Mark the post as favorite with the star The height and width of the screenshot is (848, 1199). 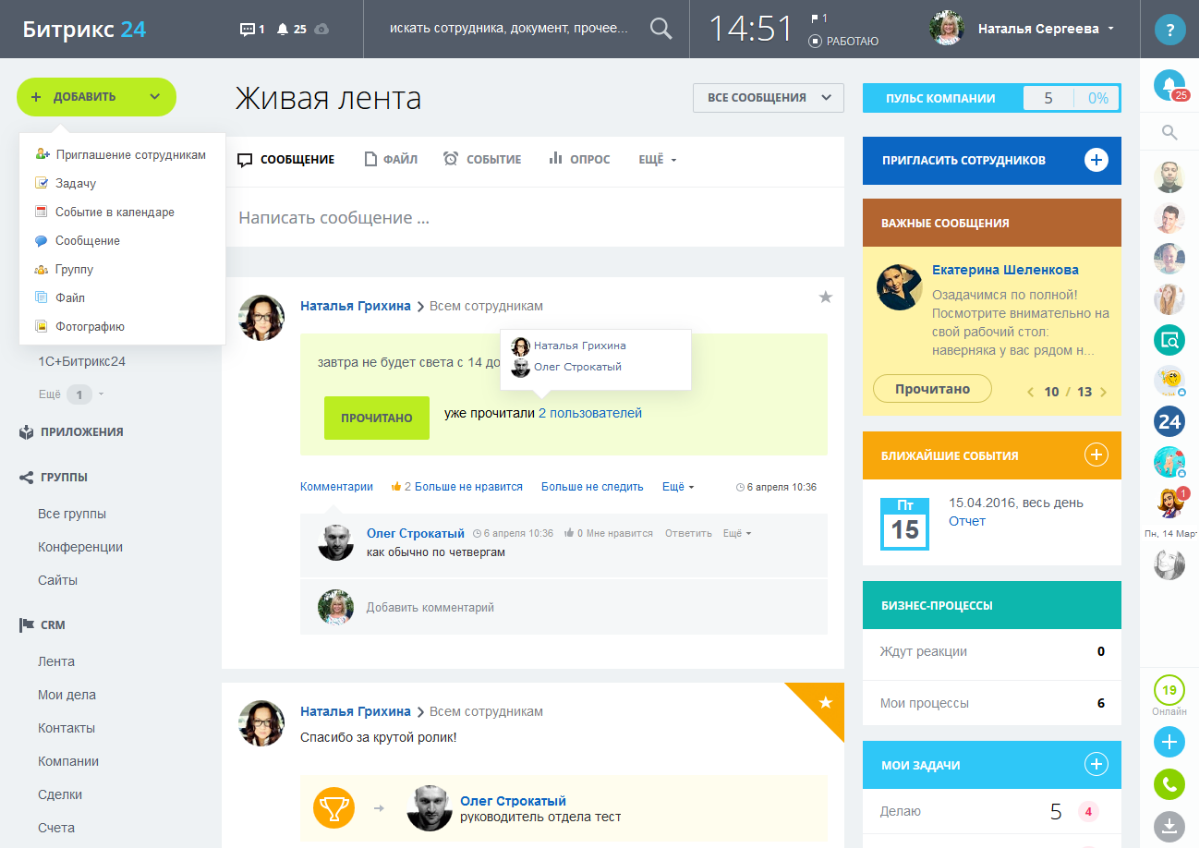(x=825, y=297)
